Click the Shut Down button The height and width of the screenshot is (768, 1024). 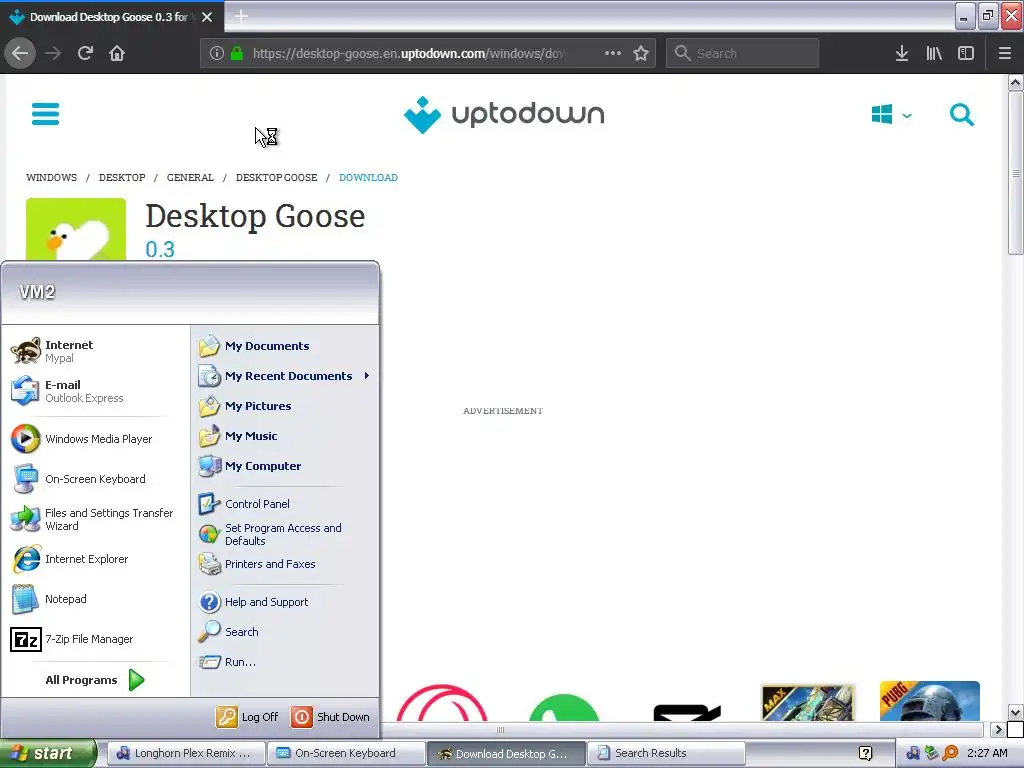click(x=330, y=716)
